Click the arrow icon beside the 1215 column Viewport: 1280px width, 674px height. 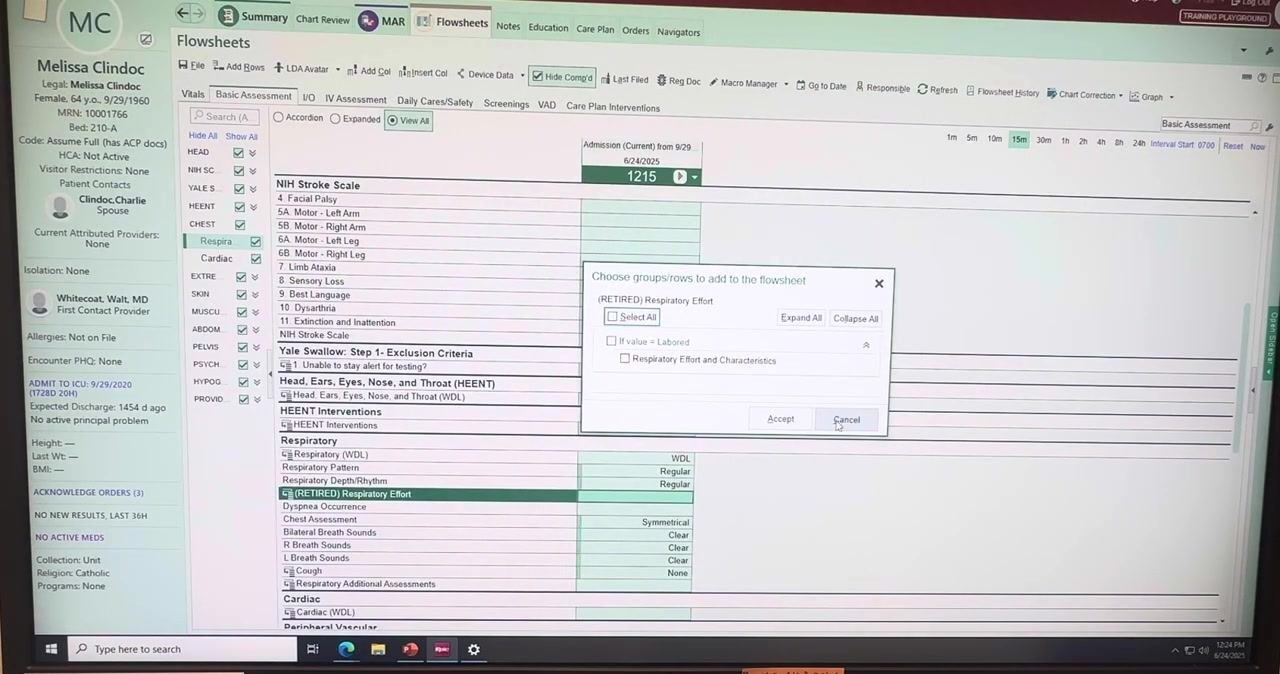[680, 176]
